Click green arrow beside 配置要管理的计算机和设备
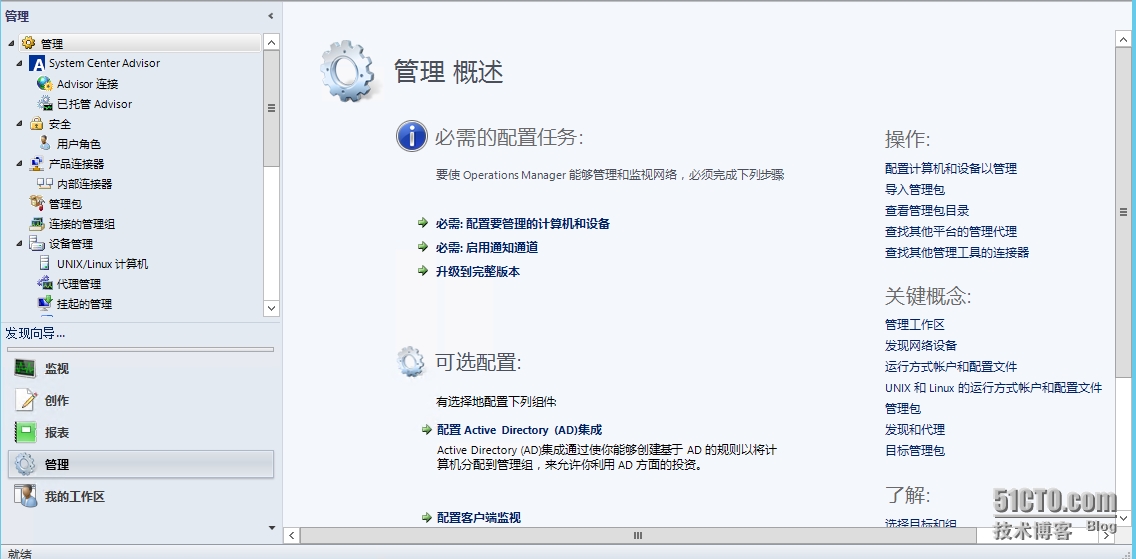Viewport: 1136px width, 559px height. click(x=424, y=223)
